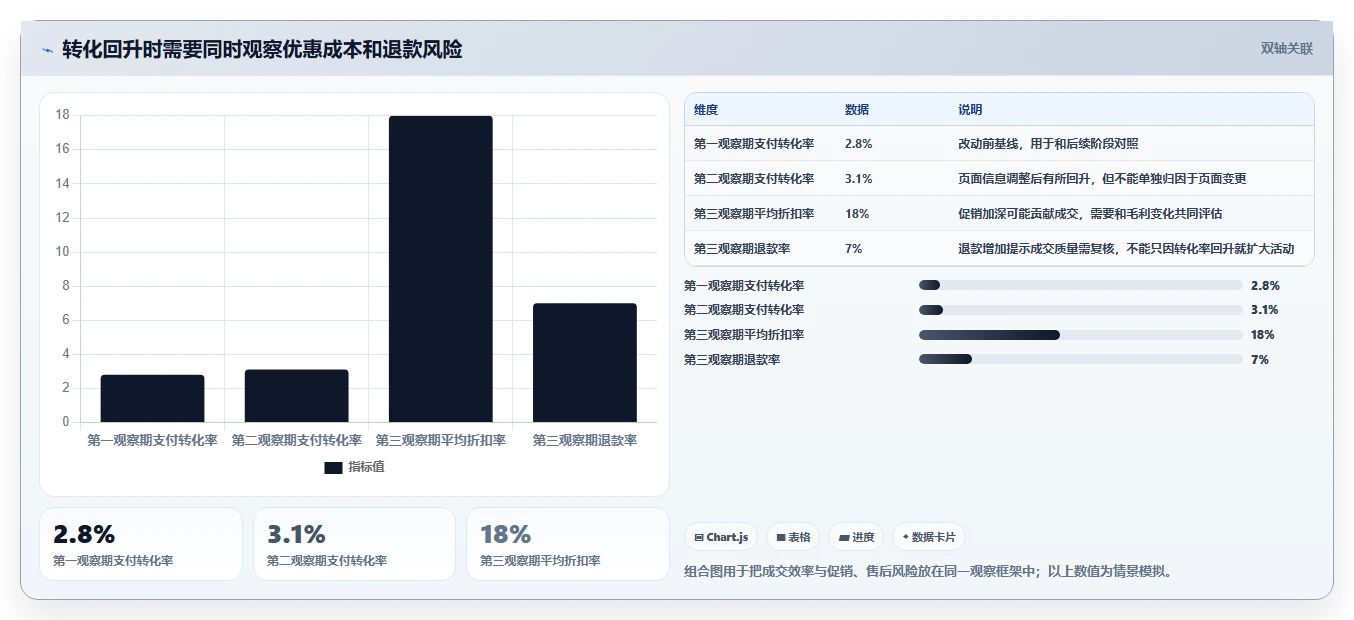Click the 进度 chip
This screenshot has height=620, width=1354.
pos(856,537)
